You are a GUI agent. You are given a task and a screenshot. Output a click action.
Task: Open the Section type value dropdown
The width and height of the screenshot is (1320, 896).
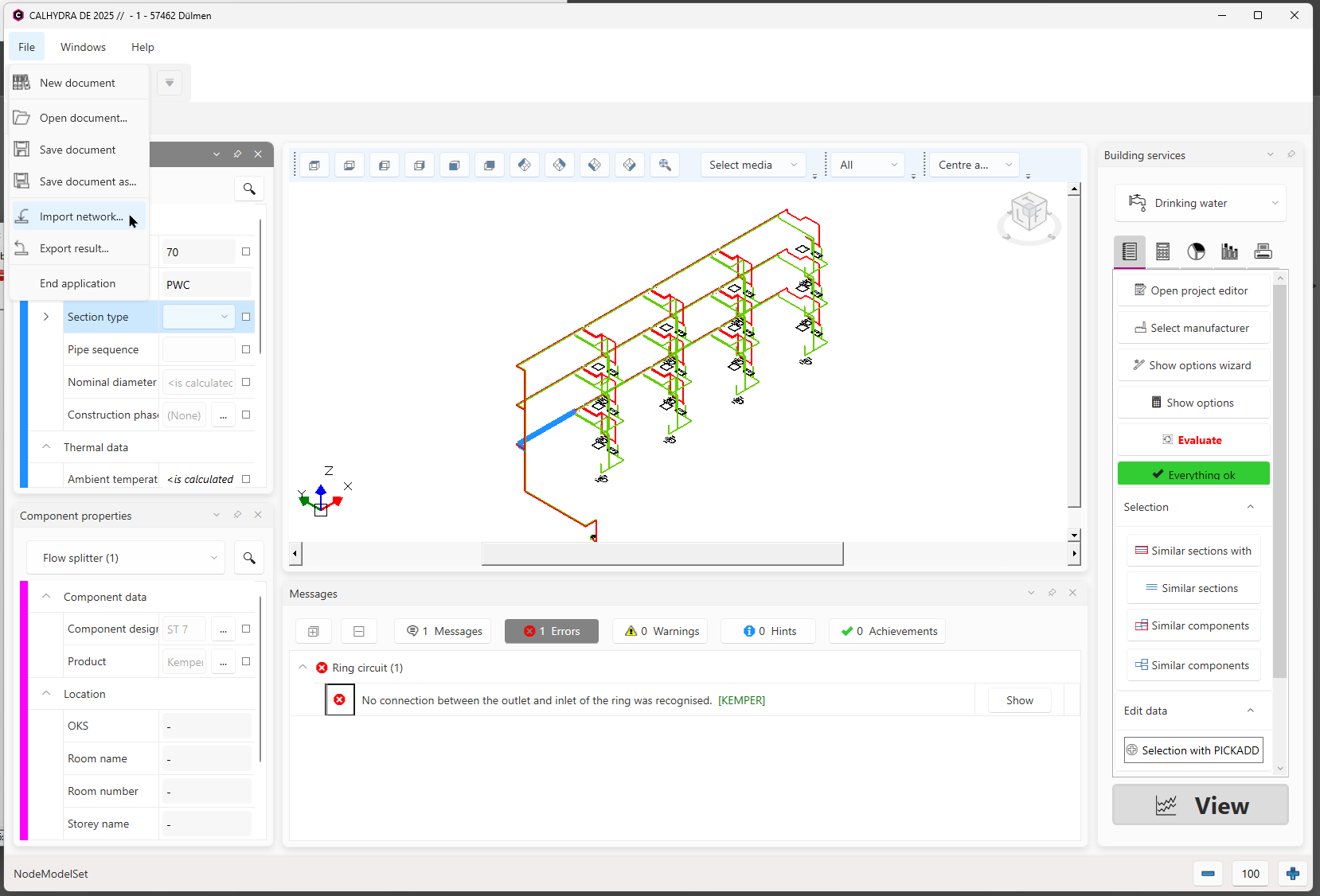[199, 317]
